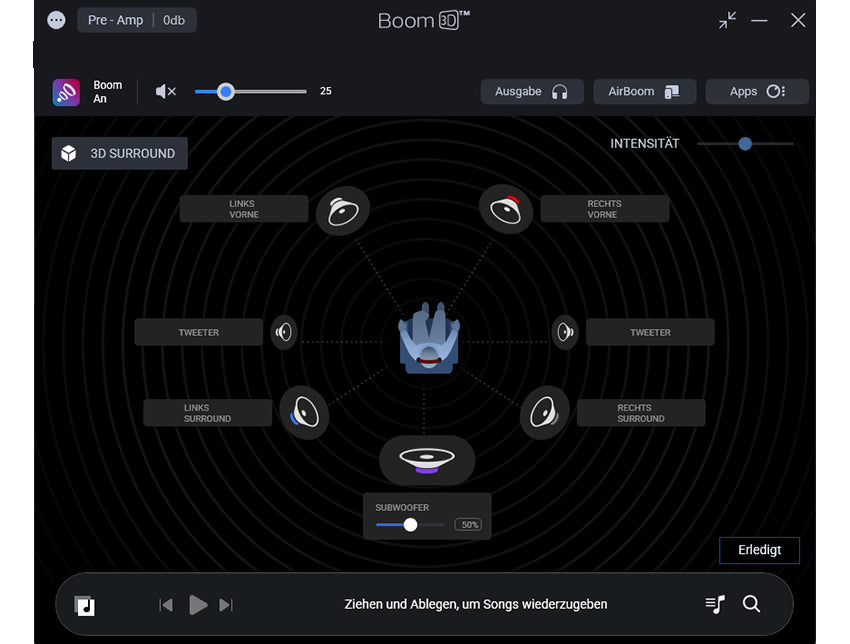Click the devices icon in AirBoom

pos(672,92)
